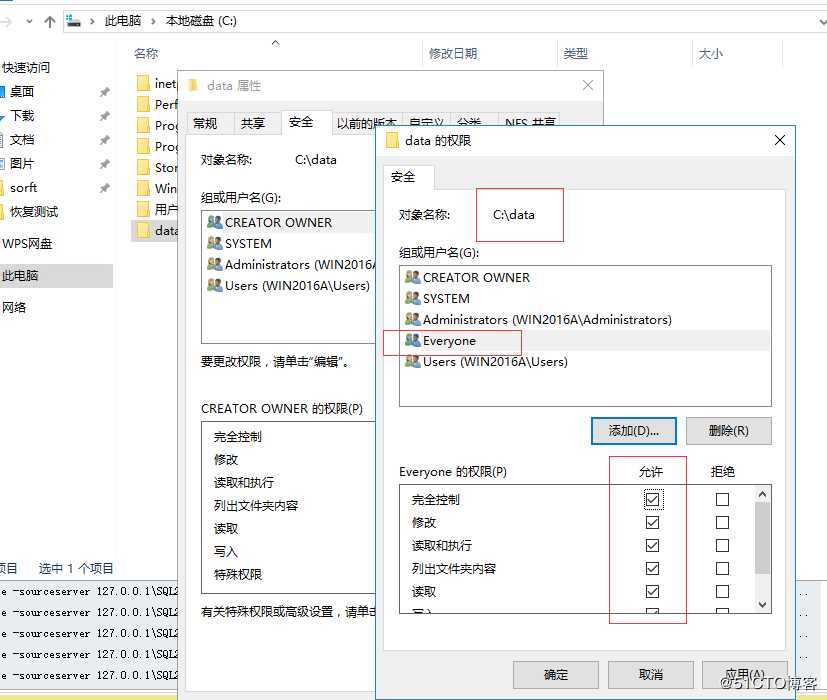The width and height of the screenshot is (827, 700).
Task: Select the Perf folder icon
Action: coord(143,104)
